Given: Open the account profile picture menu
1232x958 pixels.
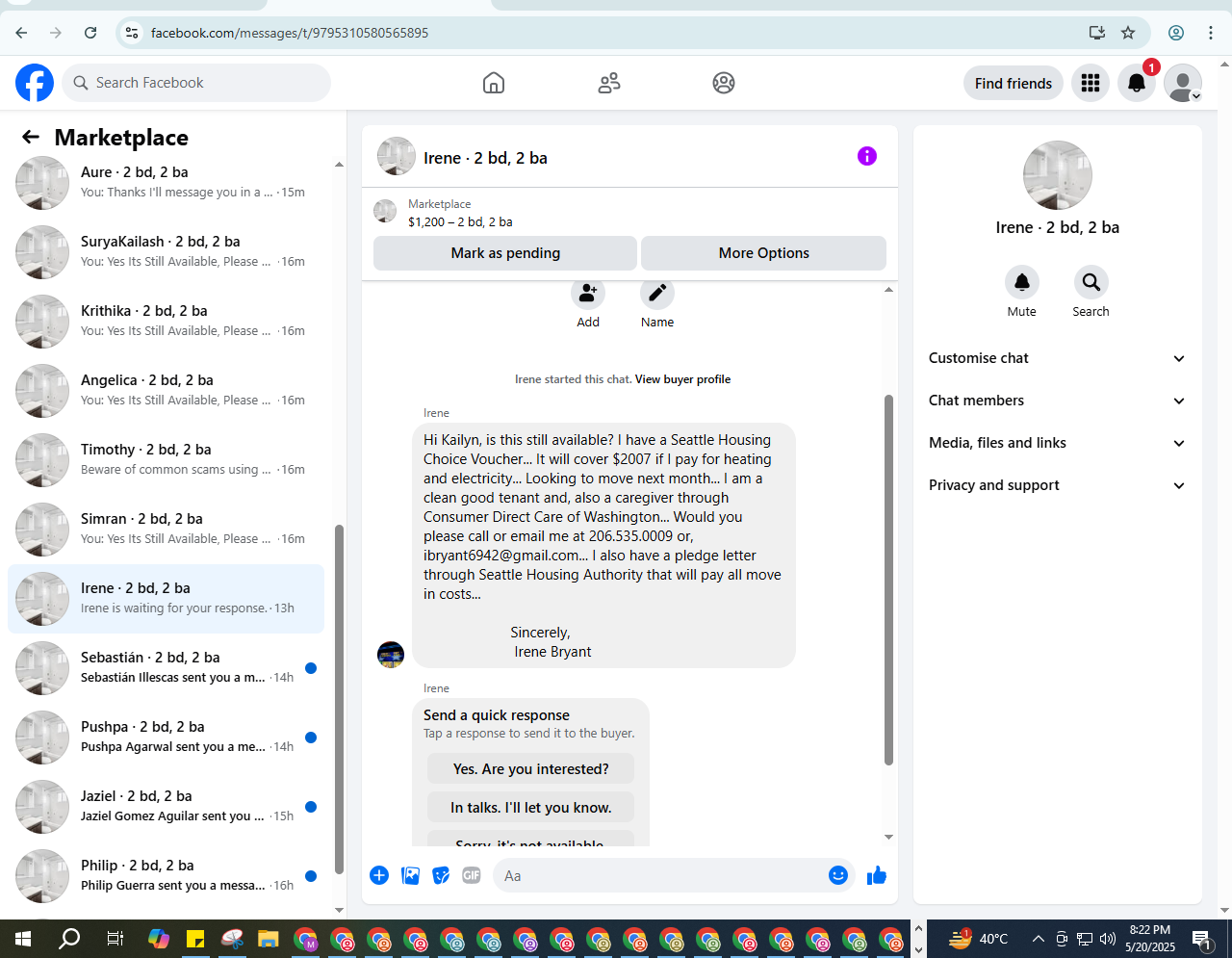Looking at the screenshot, I should click(1183, 83).
